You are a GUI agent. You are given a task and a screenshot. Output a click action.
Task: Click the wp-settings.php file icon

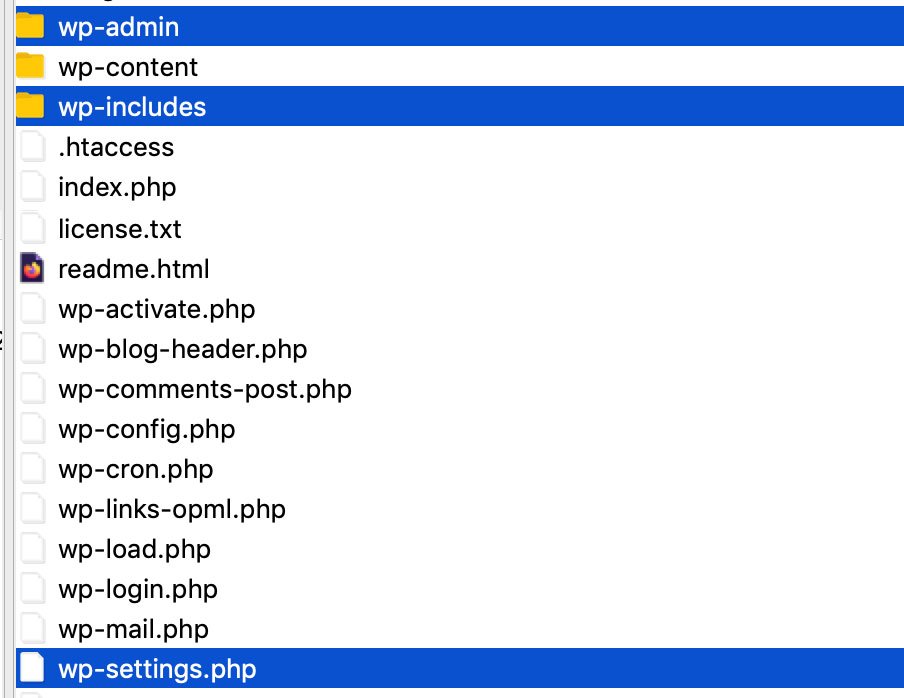click(32, 667)
